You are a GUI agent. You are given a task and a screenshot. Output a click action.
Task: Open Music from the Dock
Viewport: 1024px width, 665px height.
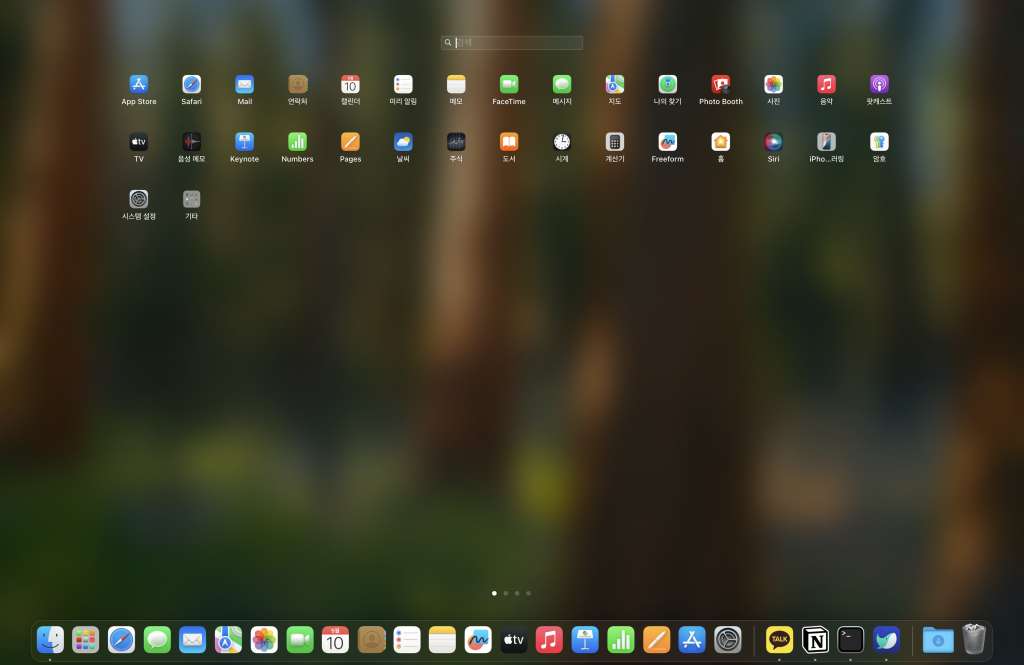click(x=549, y=640)
